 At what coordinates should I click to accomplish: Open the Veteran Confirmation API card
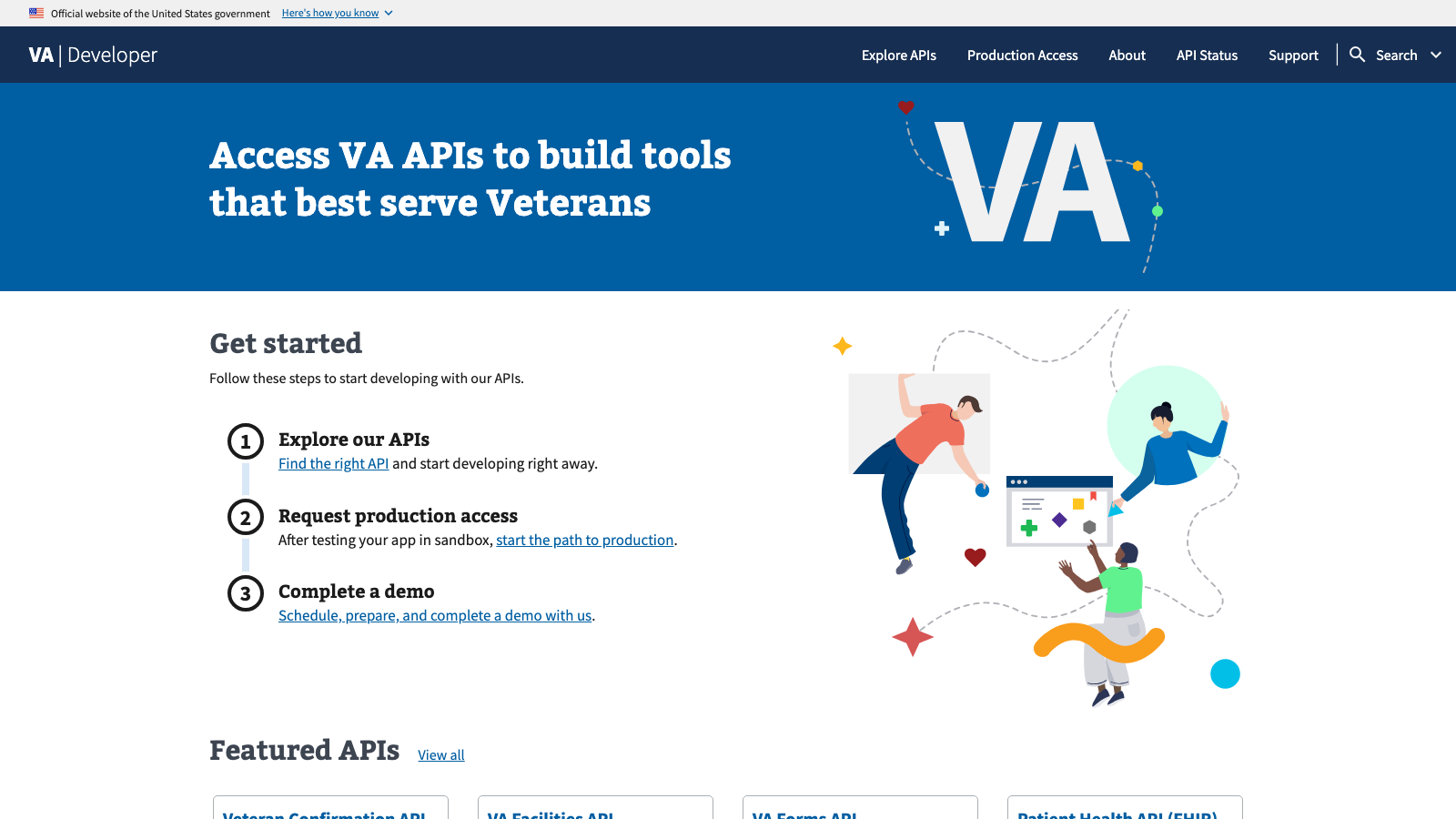point(329,813)
